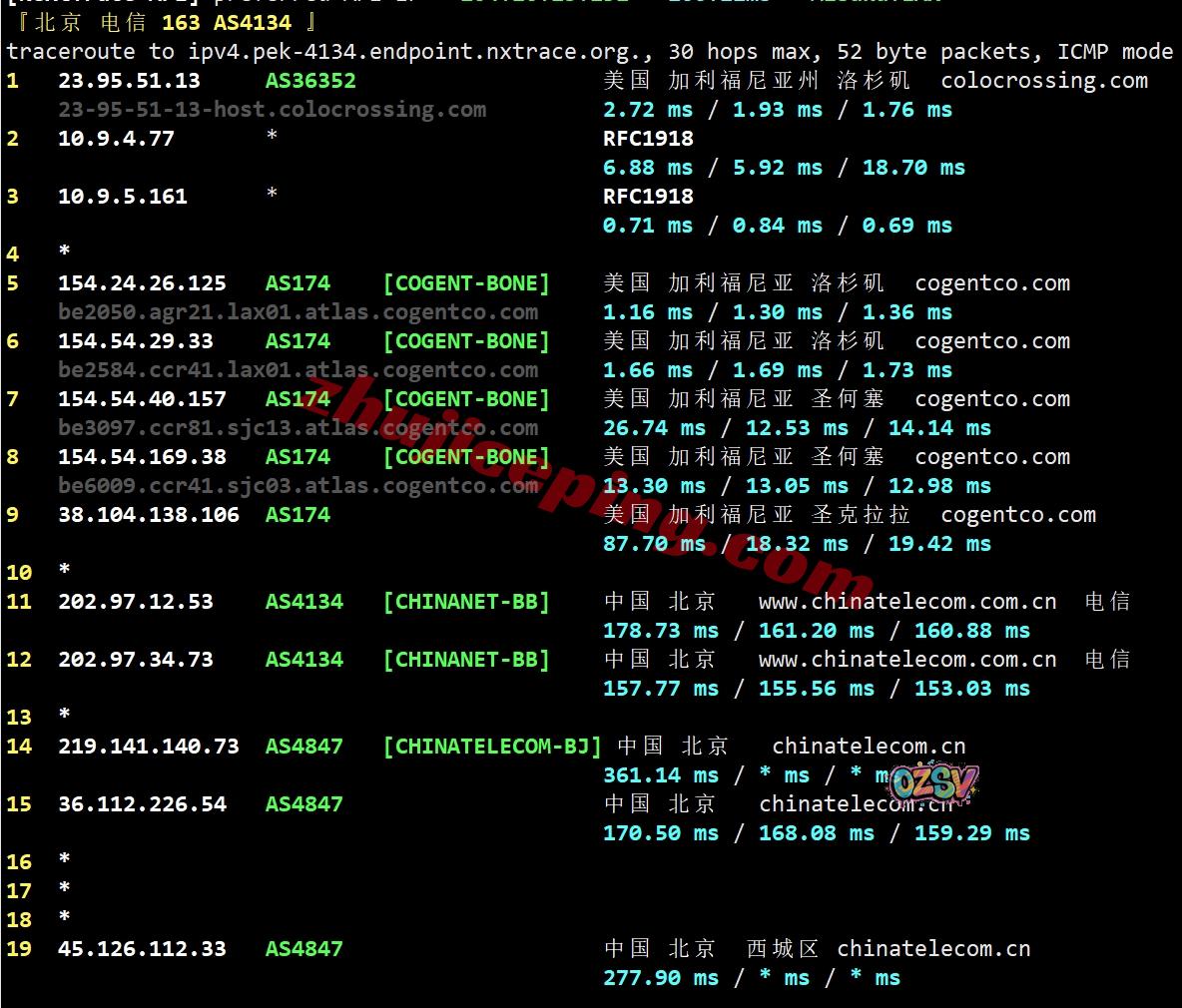Click the hop 1 IP address 23.95.51.13
The width and height of the screenshot is (1182, 1008).
[129, 81]
